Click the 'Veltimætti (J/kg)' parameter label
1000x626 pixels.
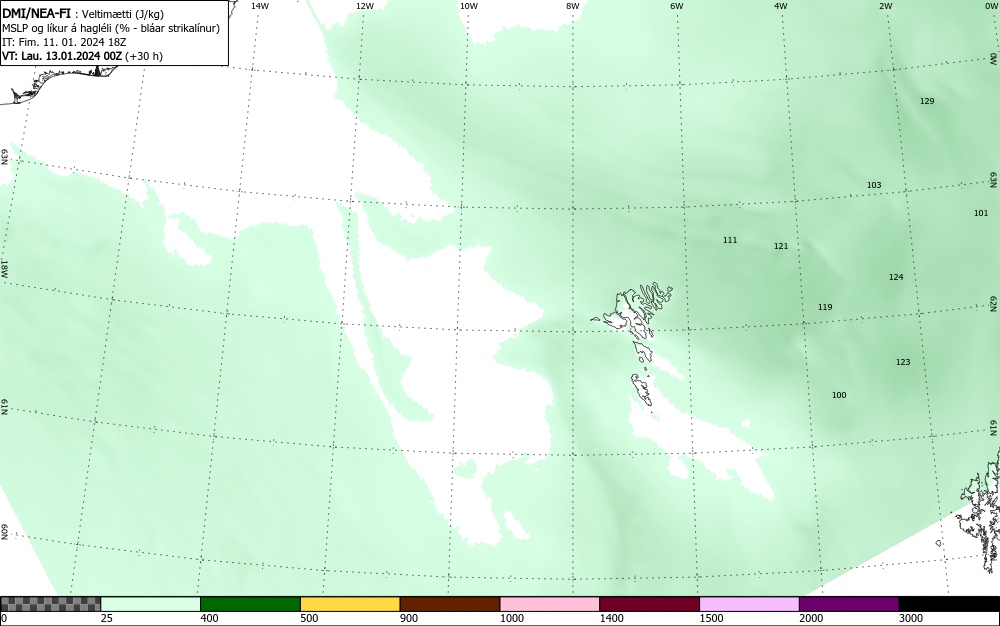(122, 15)
